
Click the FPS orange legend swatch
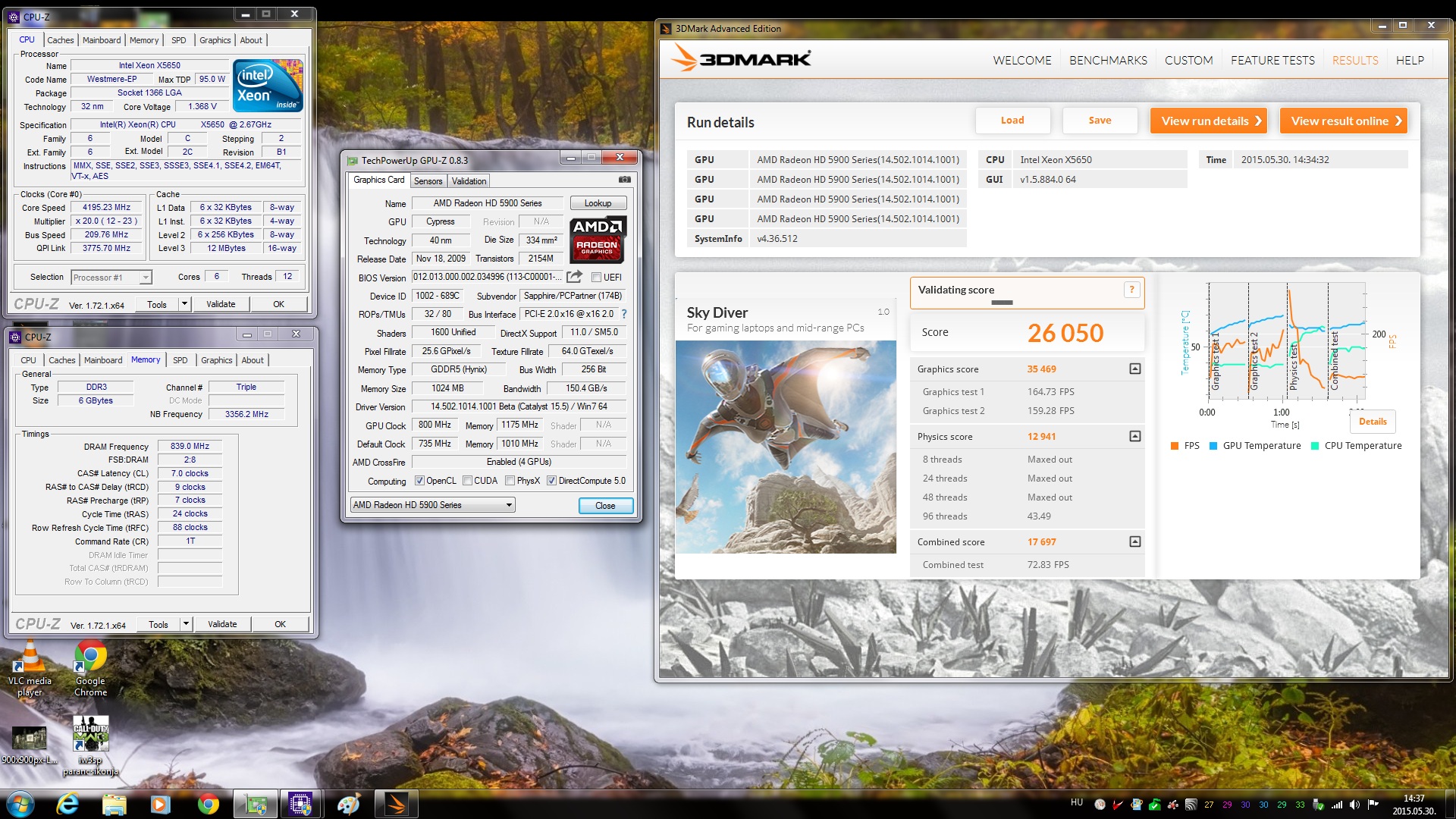point(1175,446)
